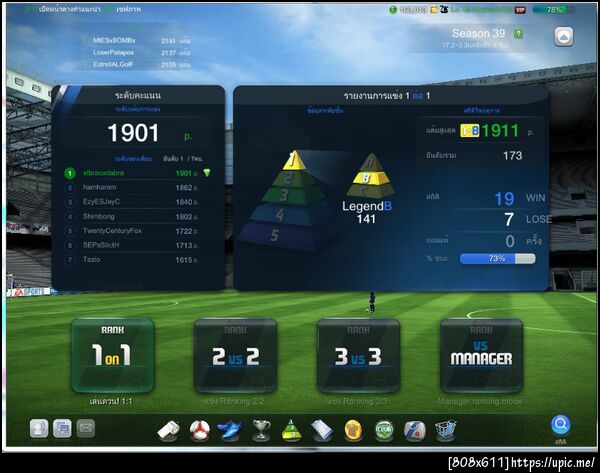This screenshot has width=600, height=473.
Task: Click the 1911 highest score value
Action: click(500, 131)
